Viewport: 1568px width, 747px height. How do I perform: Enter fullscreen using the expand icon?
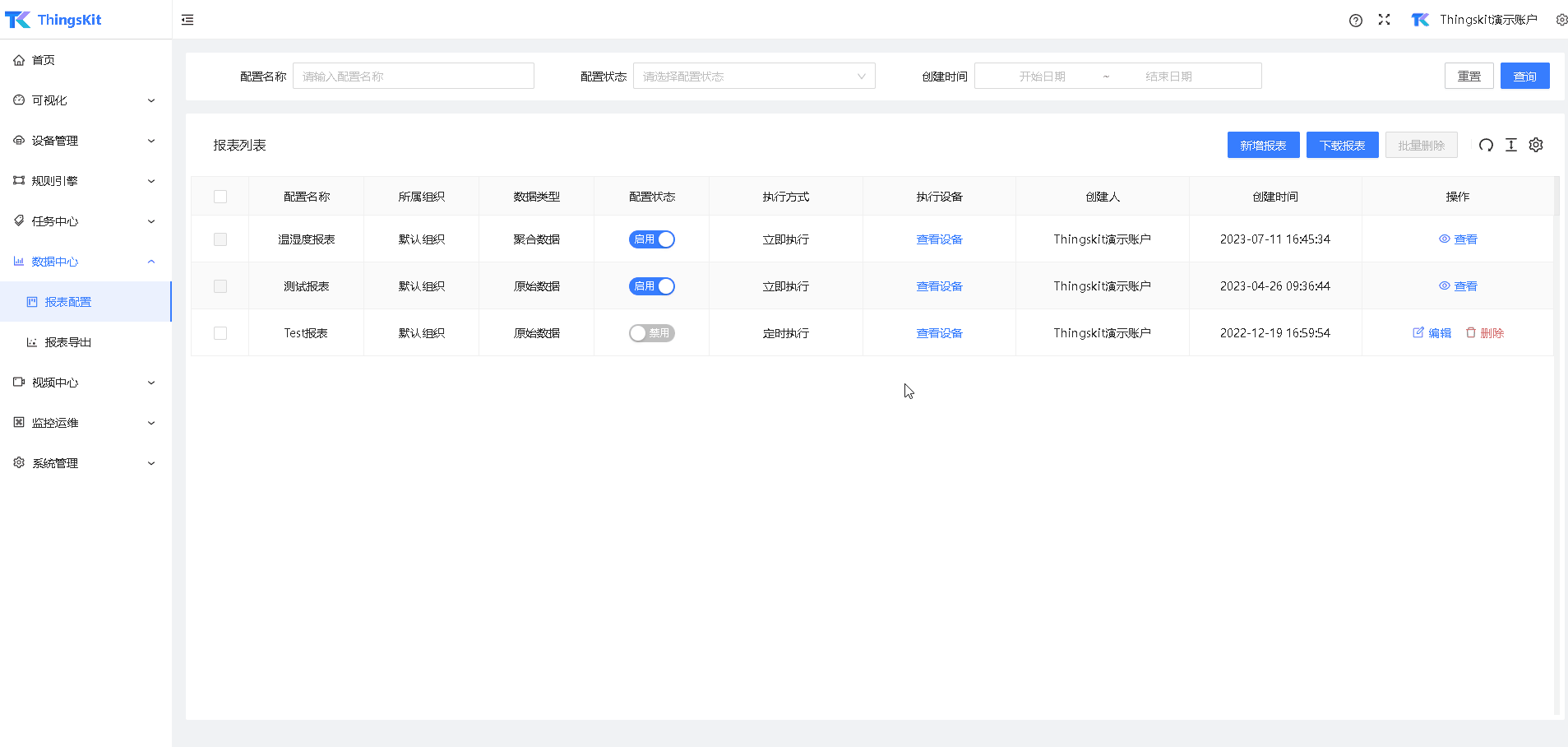pyautogui.click(x=1384, y=20)
